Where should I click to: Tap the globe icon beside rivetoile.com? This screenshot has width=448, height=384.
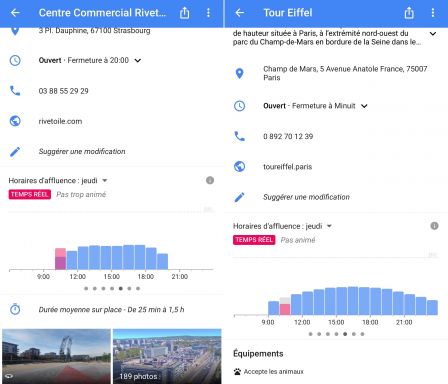coord(15,121)
